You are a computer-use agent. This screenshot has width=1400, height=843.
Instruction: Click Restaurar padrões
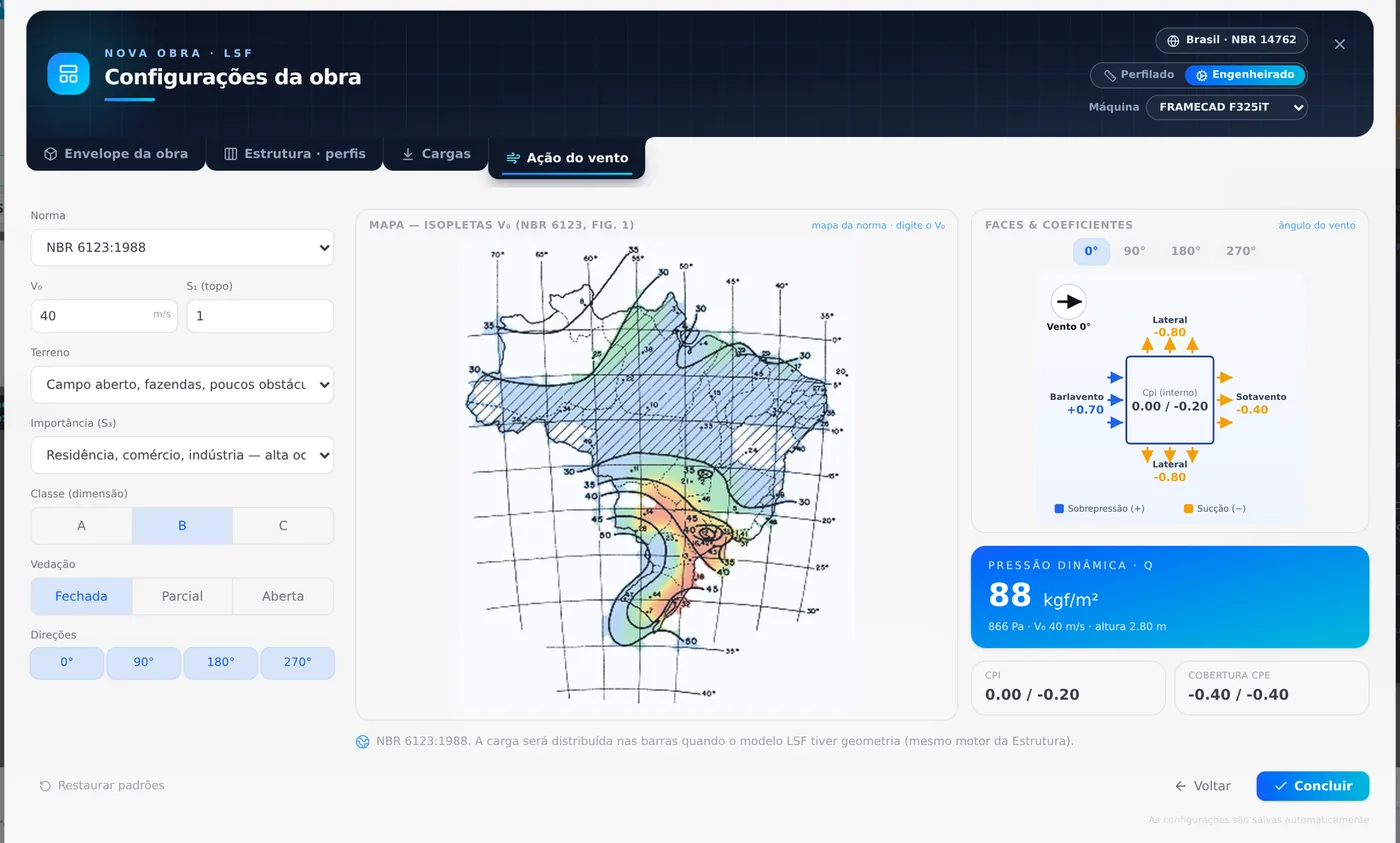(102, 786)
